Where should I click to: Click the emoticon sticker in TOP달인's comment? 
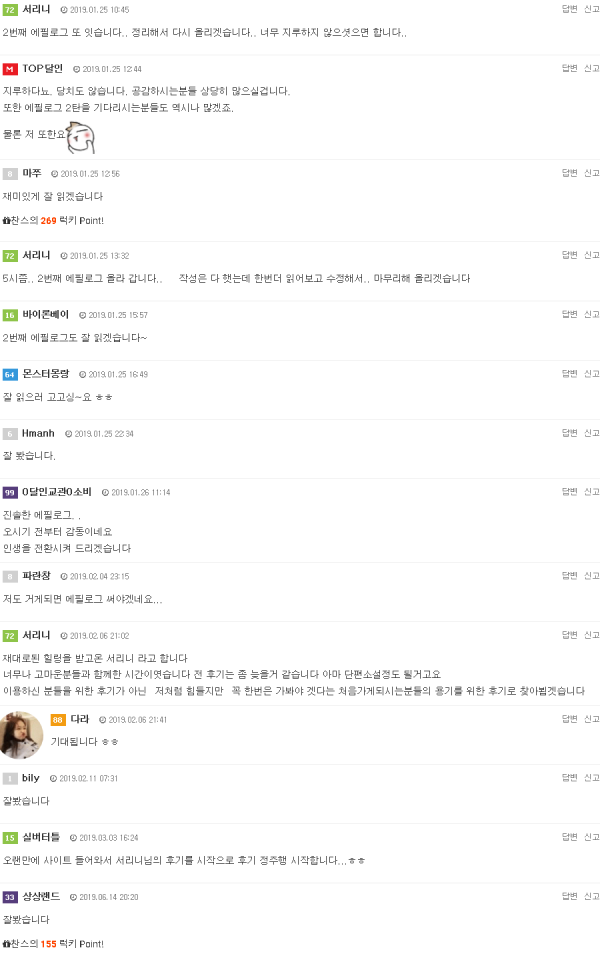pyautogui.click(x=80, y=137)
